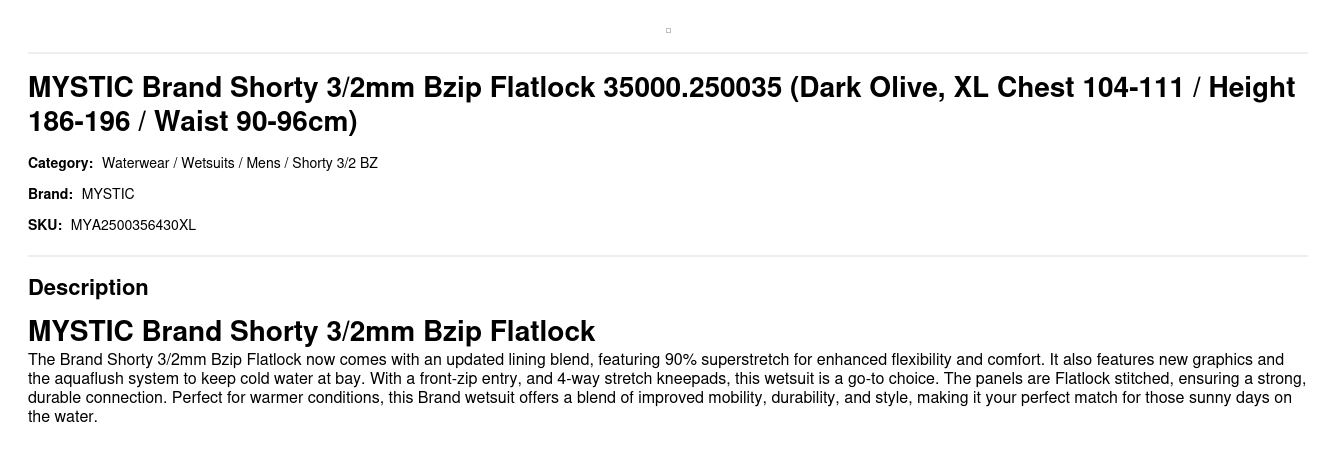
Task: Click the Description section heading
Action: [x=88, y=287]
